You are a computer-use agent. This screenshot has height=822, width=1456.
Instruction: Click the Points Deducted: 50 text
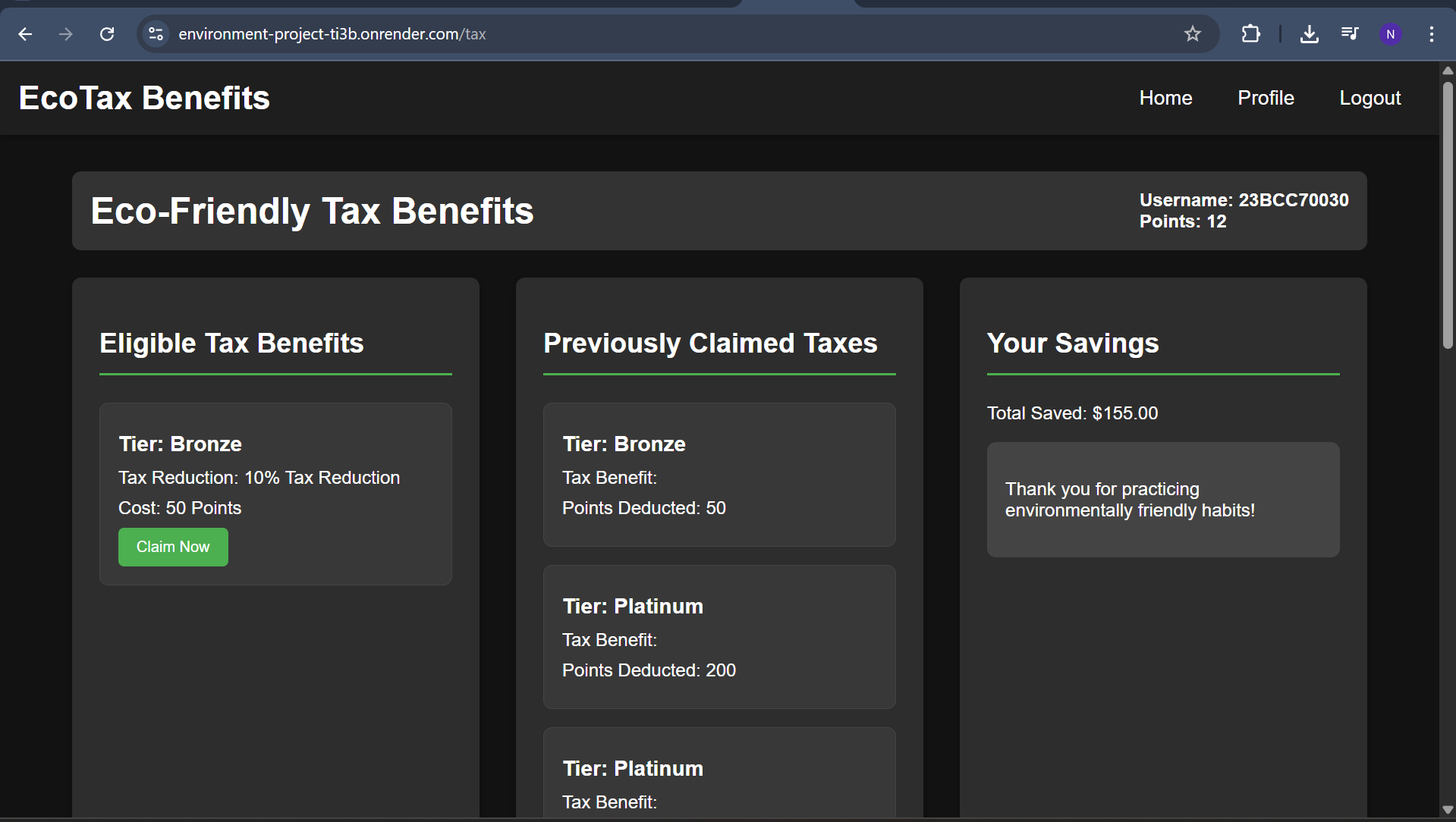(643, 508)
